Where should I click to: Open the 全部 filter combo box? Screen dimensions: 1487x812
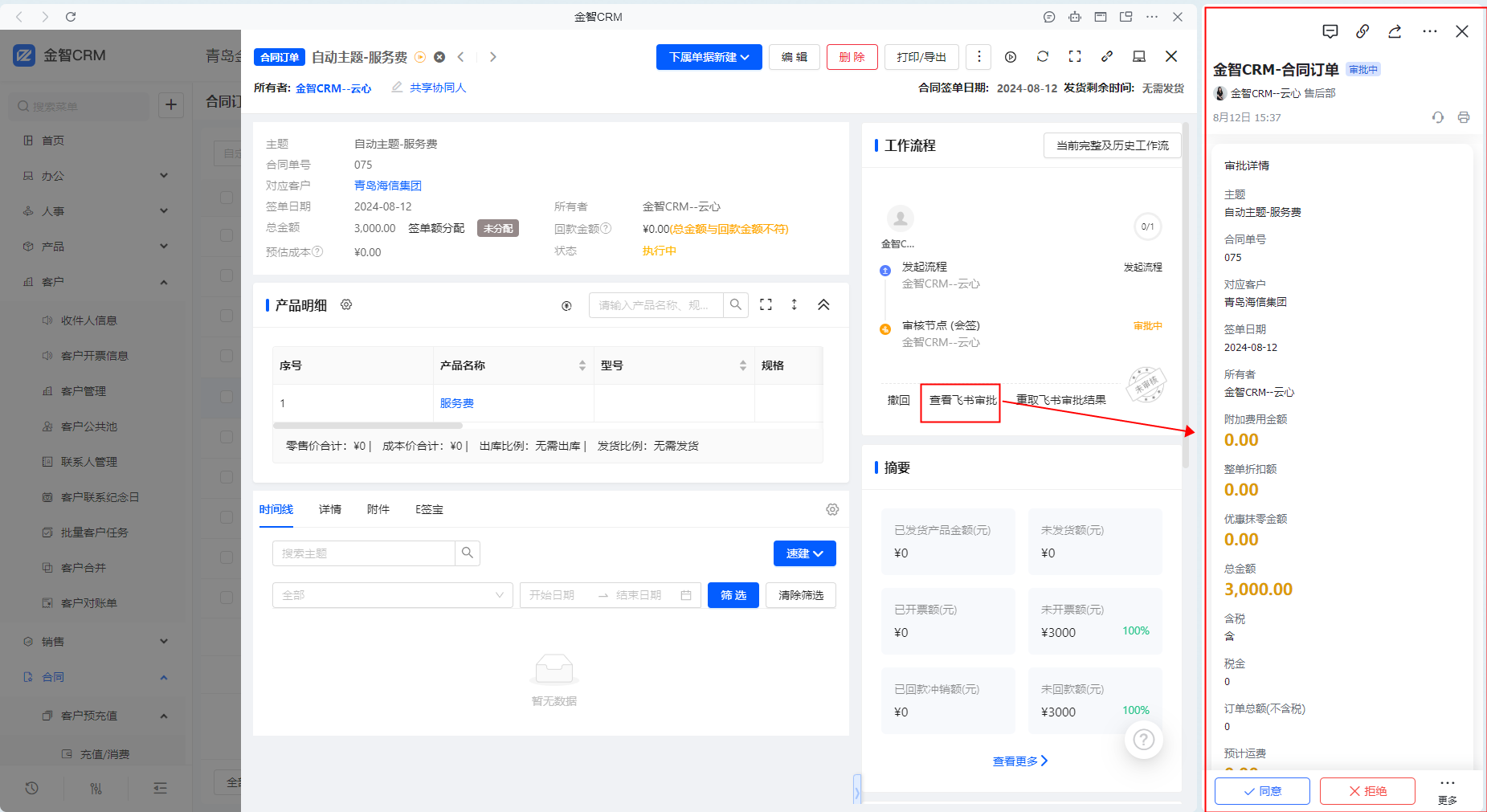tap(392, 595)
